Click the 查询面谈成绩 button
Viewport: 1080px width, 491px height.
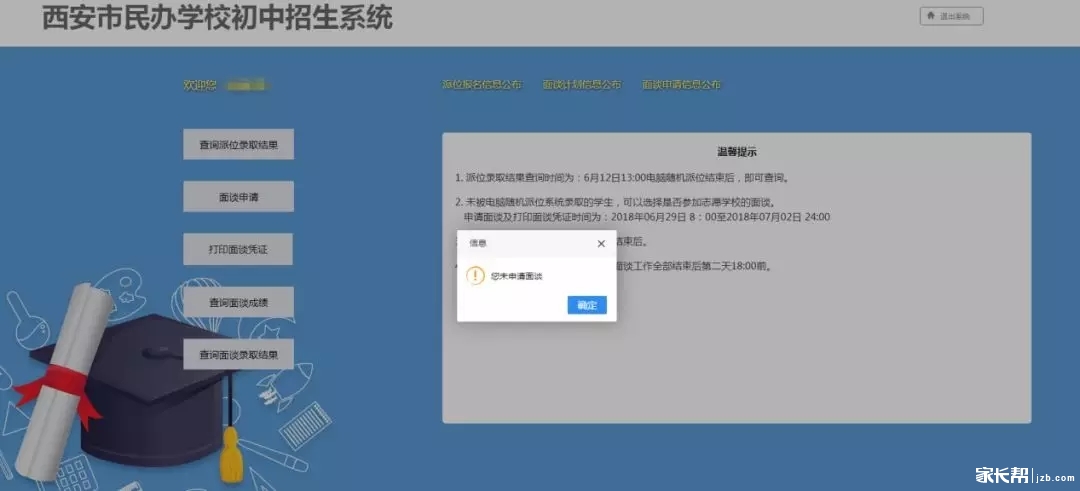click(238, 302)
